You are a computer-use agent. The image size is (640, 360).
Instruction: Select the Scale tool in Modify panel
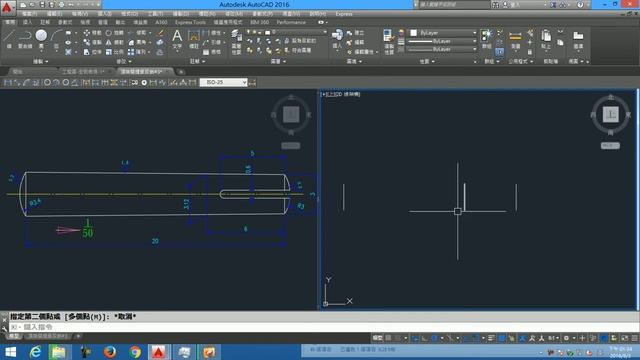click(x=114, y=52)
